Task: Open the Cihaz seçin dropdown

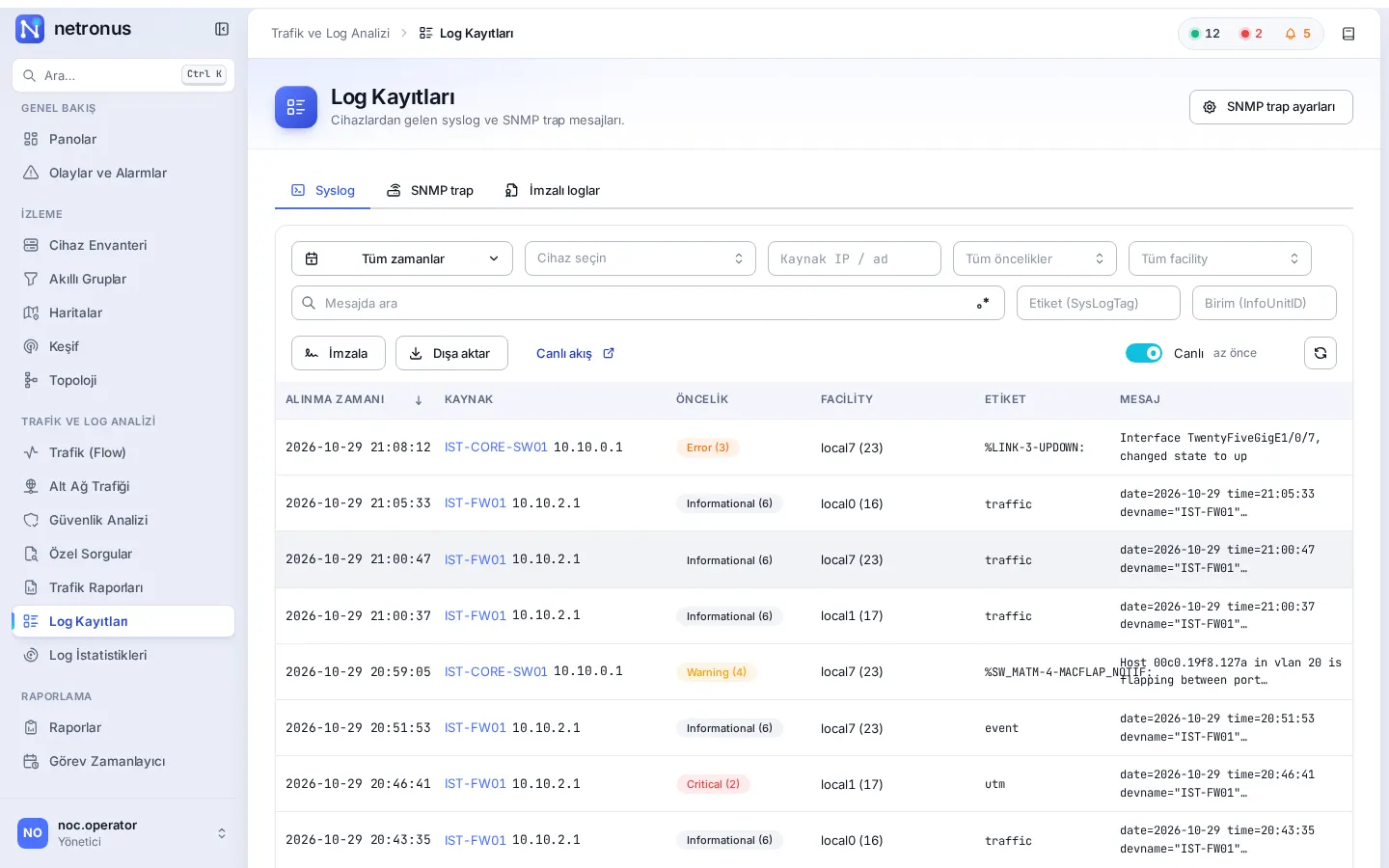Action: tap(640, 258)
